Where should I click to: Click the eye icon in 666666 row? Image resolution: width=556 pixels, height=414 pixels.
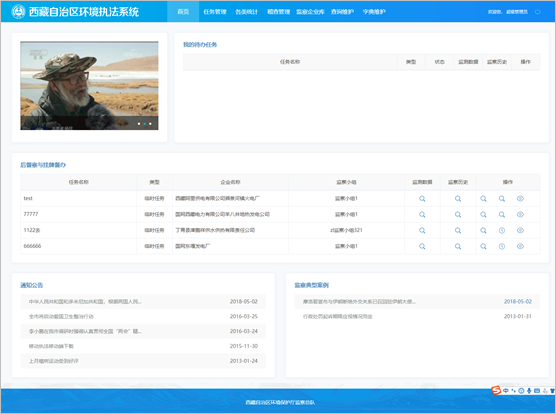click(520, 246)
